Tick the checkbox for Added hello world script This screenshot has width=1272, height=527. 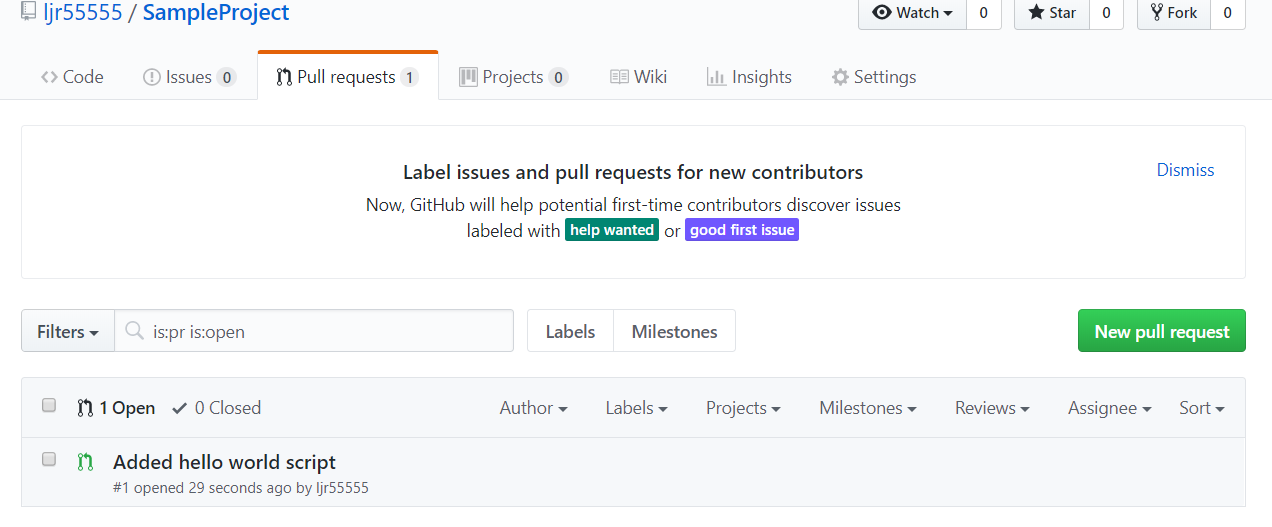tap(49, 459)
